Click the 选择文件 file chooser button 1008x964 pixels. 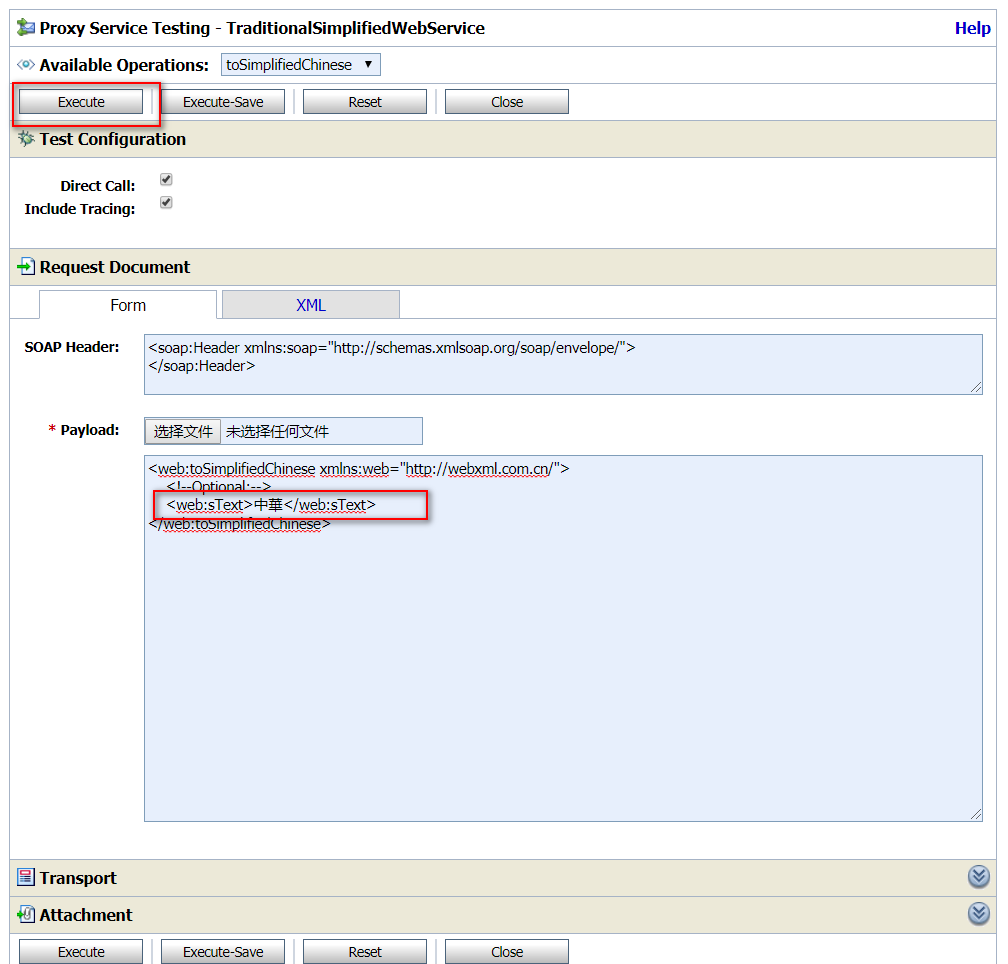(x=183, y=431)
